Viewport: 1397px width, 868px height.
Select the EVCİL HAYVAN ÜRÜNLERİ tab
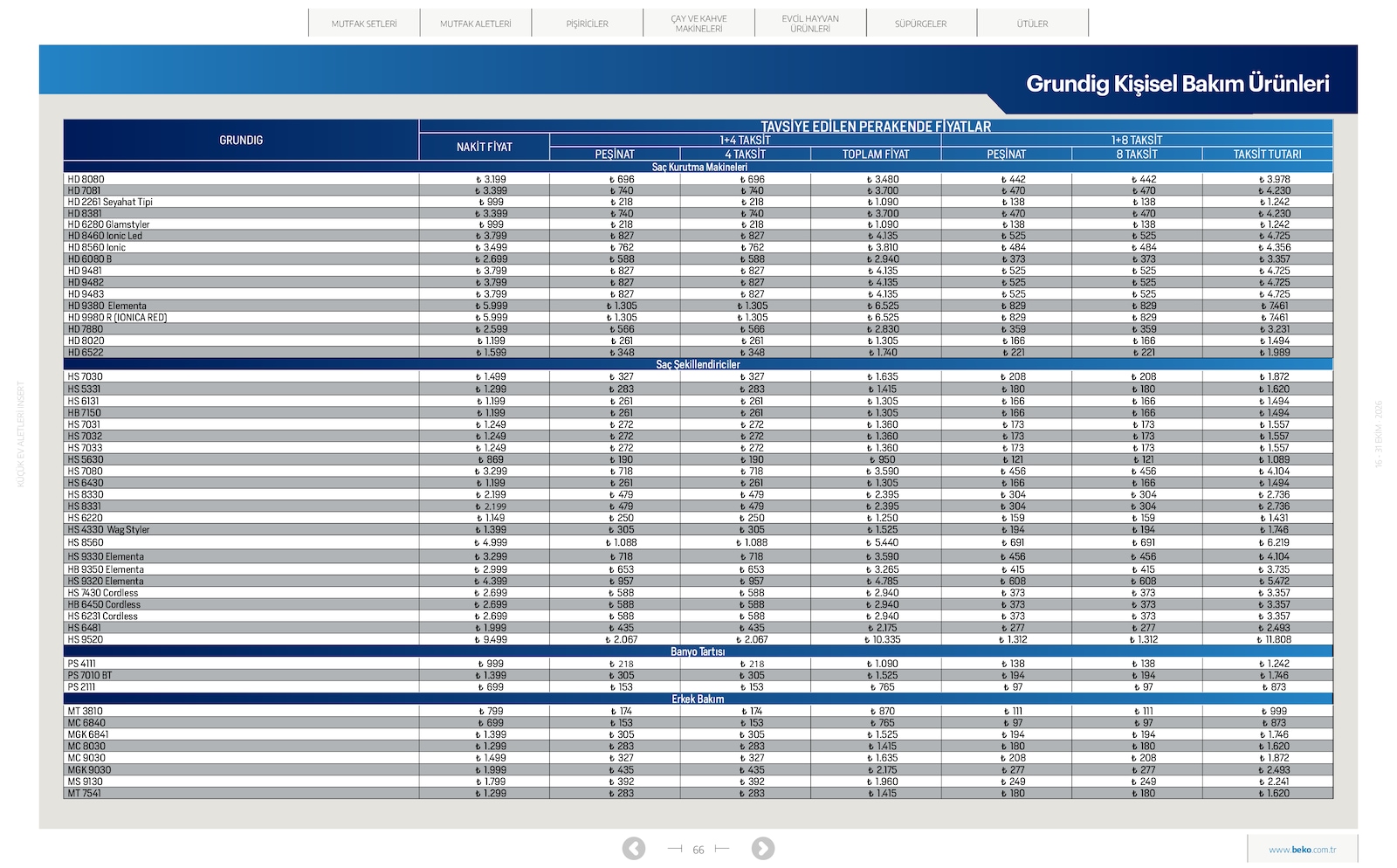pyautogui.click(x=810, y=24)
